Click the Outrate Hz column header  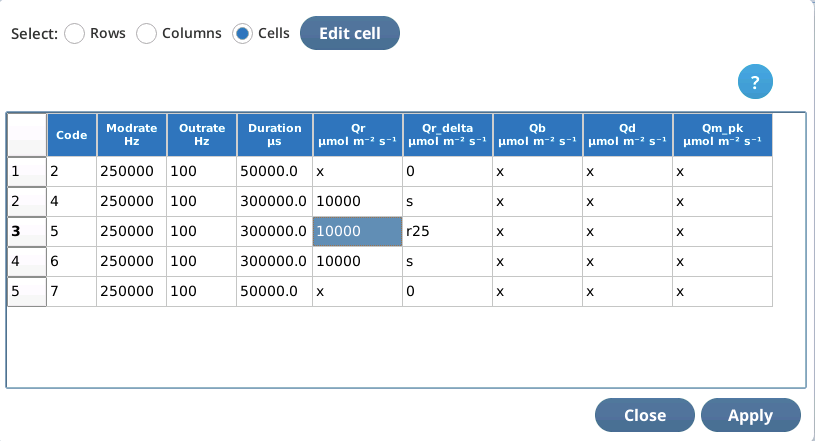[x=201, y=135]
